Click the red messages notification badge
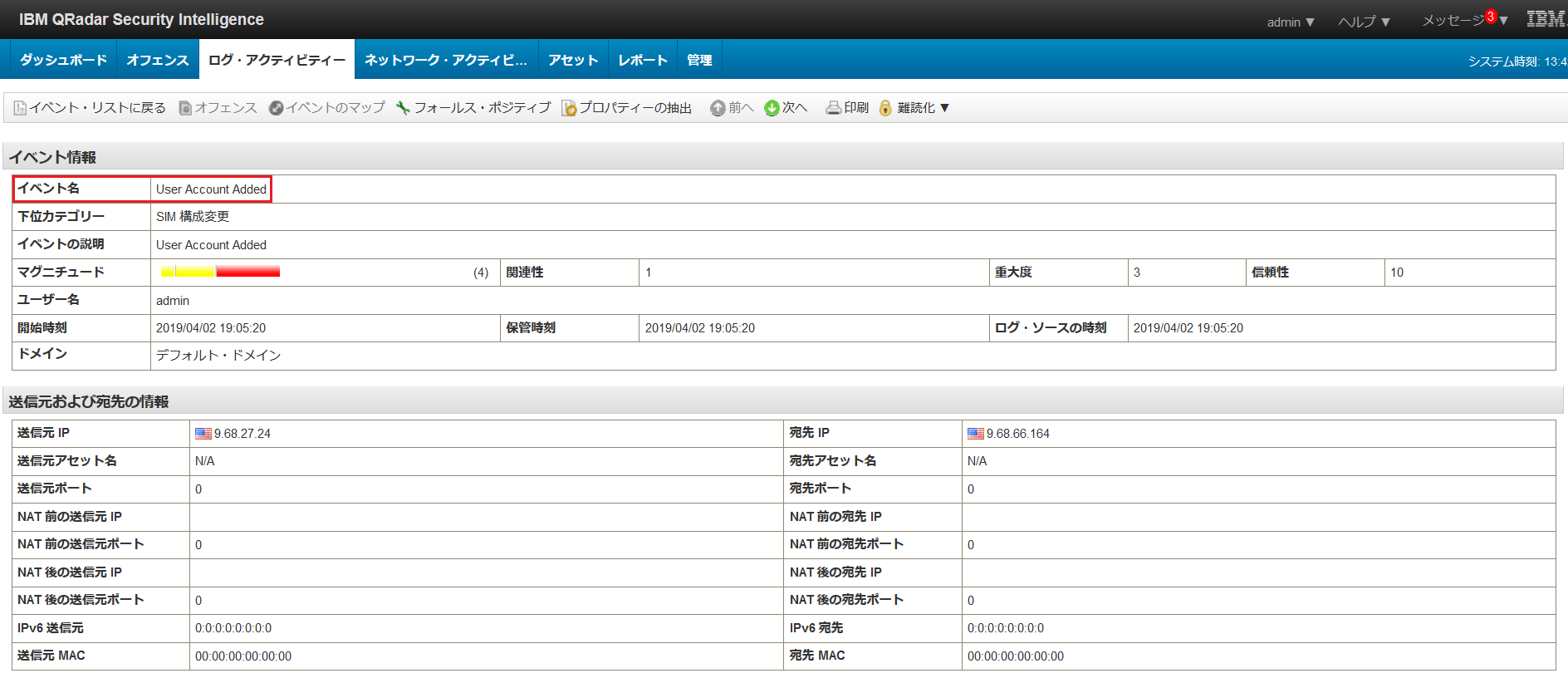1568x678 pixels. 1491,17
